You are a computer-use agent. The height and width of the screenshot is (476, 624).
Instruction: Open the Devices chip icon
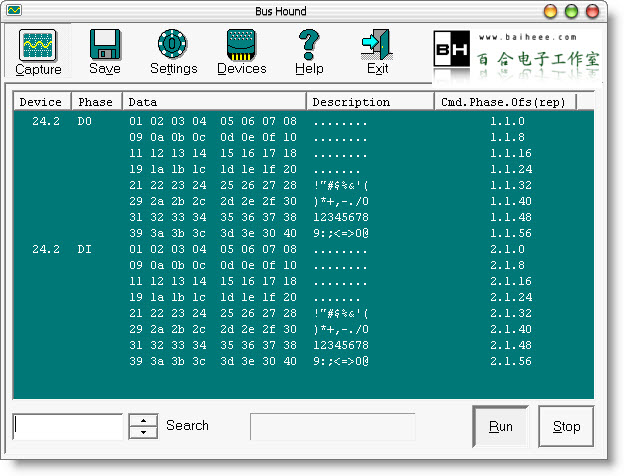(241, 45)
